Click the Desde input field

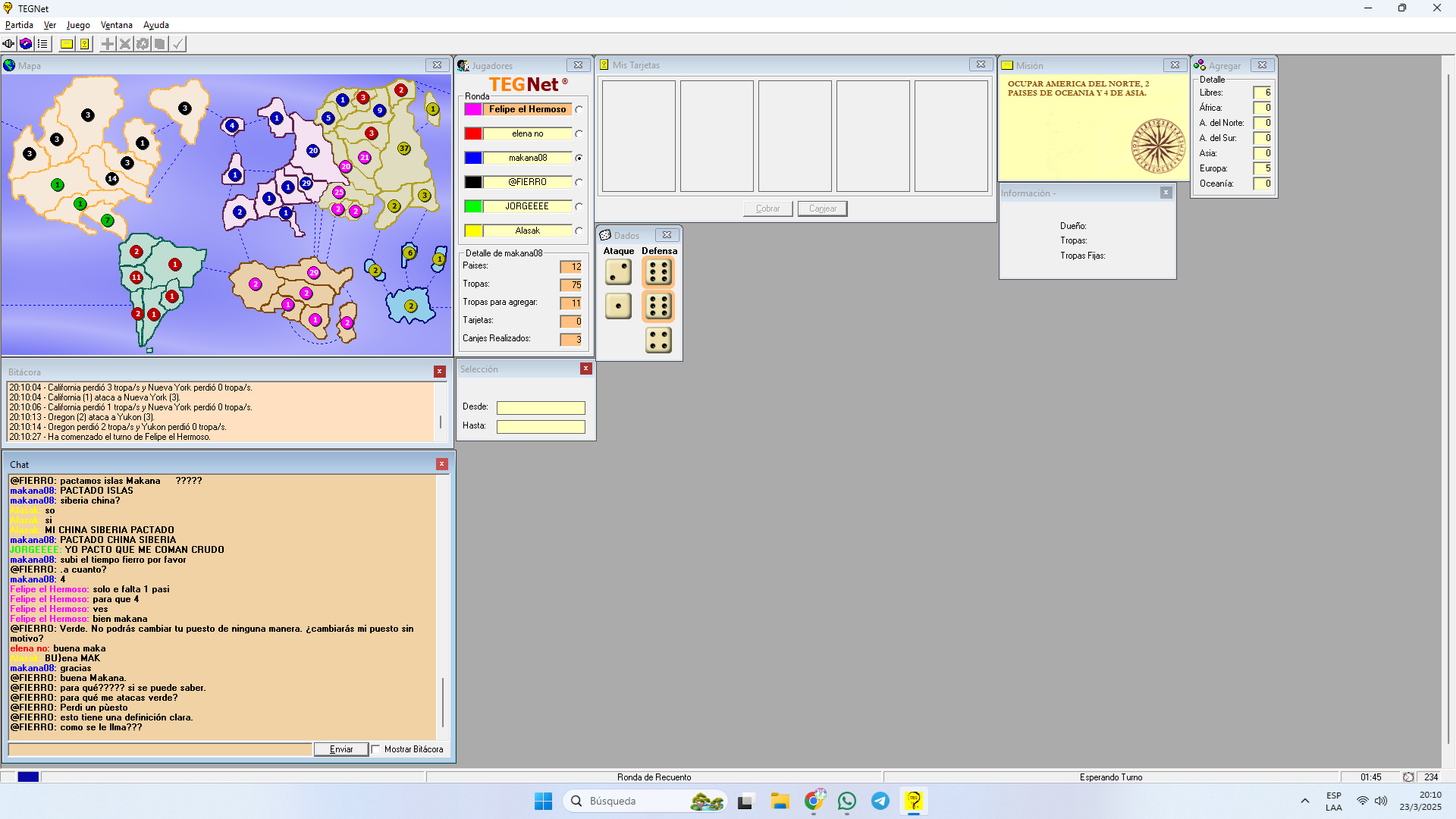(x=541, y=408)
